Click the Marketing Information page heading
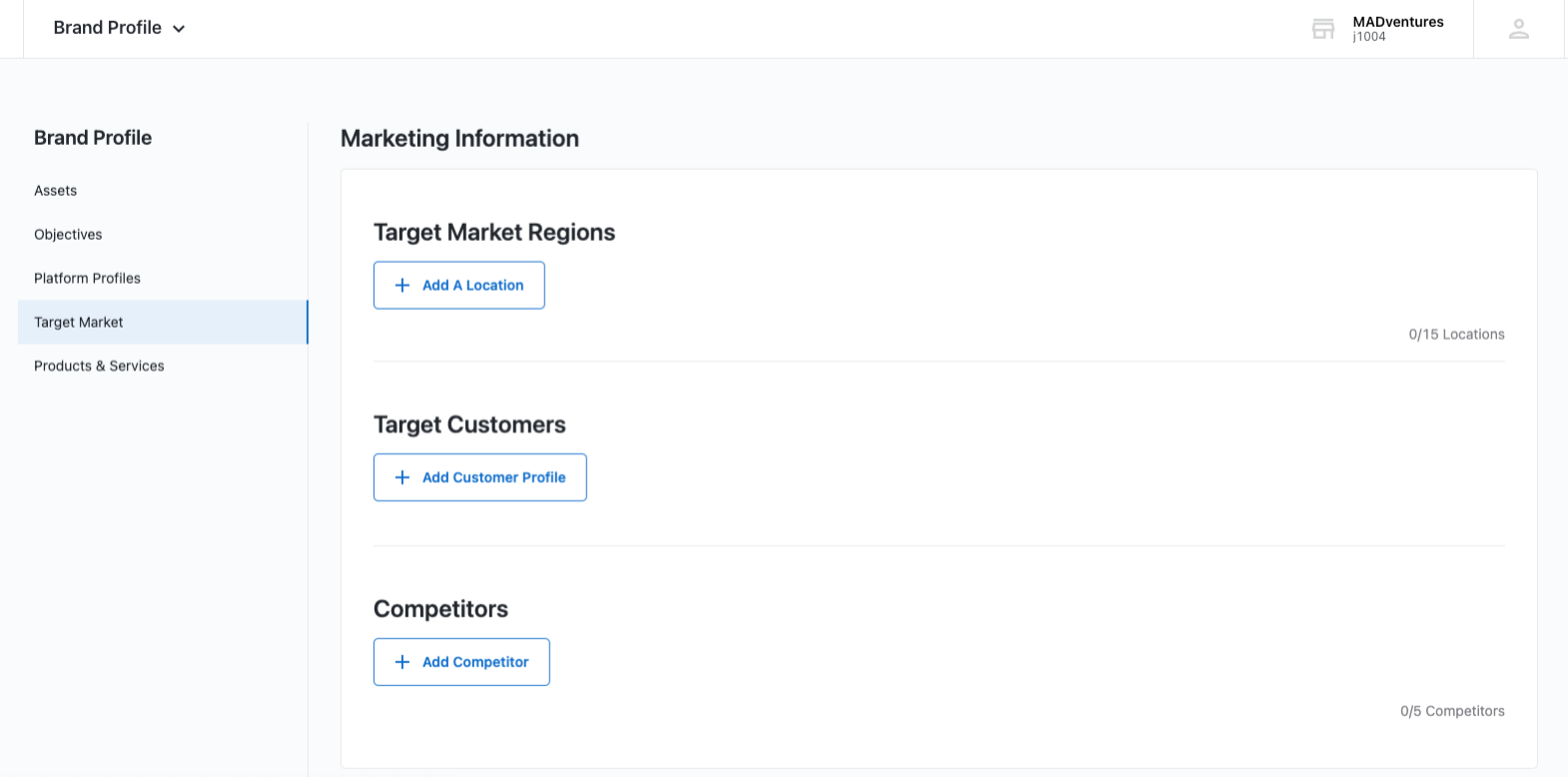 [459, 139]
